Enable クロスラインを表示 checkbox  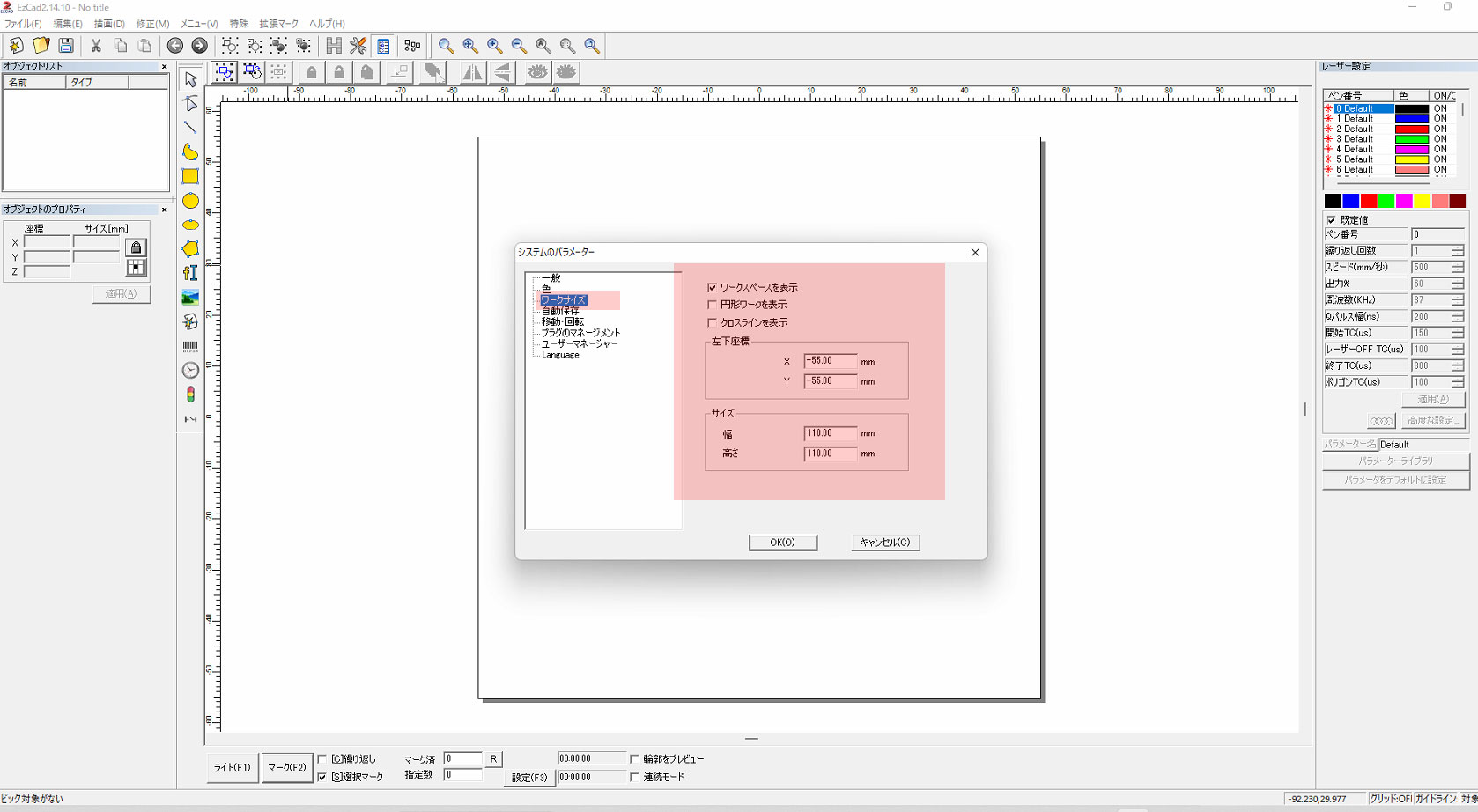(x=712, y=322)
